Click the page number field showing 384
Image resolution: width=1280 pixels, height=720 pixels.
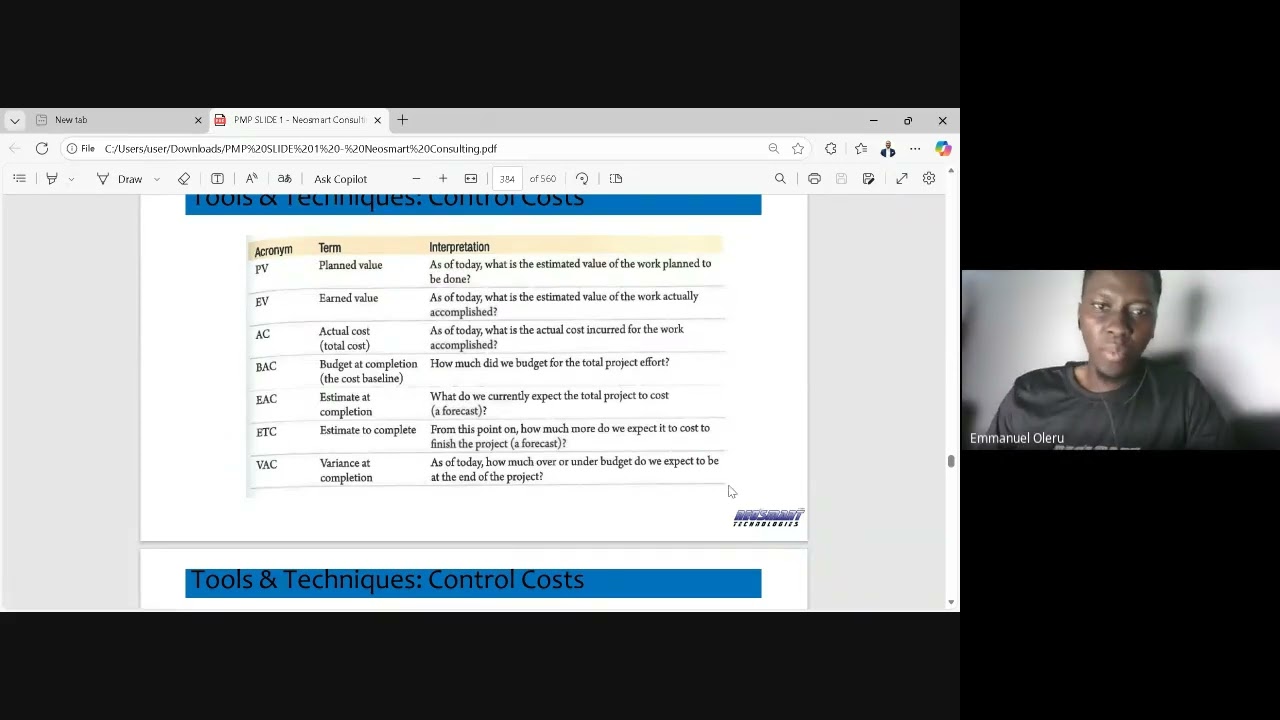(507, 179)
